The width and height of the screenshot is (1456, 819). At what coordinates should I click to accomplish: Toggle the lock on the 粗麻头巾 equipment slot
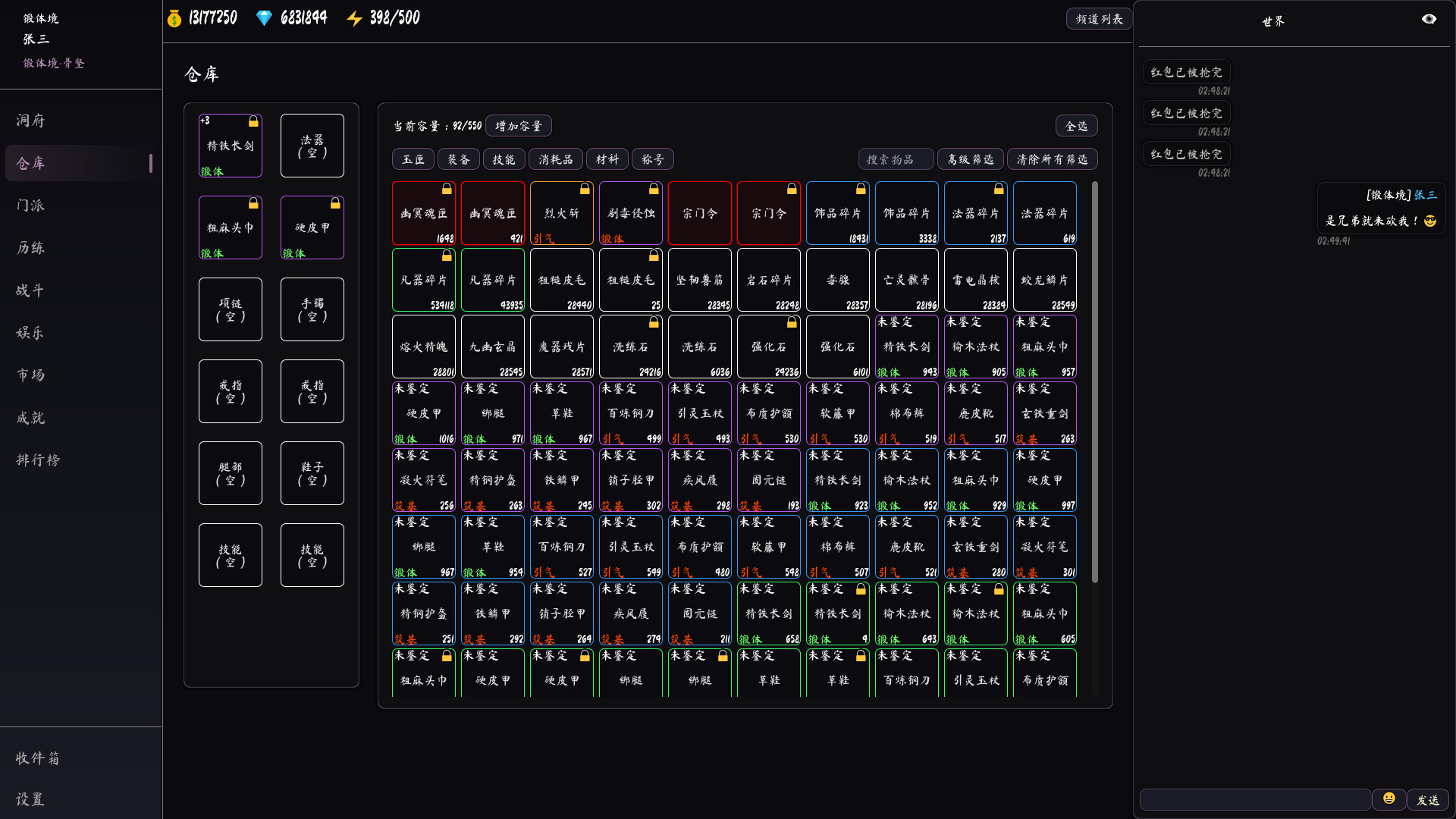click(253, 203)
